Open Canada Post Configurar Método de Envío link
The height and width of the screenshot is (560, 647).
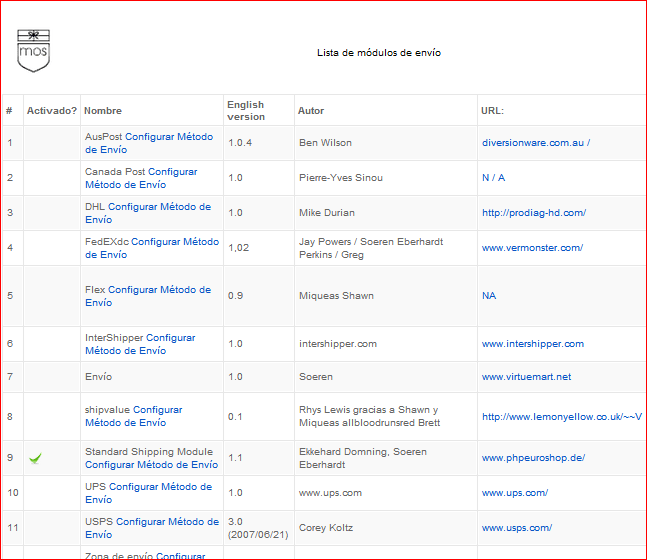coord(141,178)
